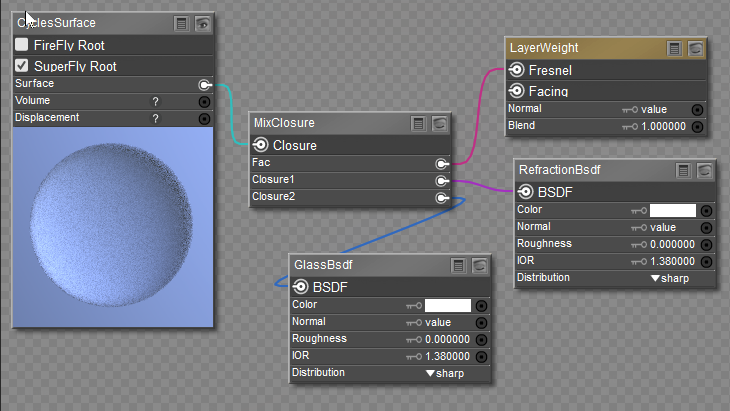
Task: Click the Volume input socket
Action: point(204,101)
